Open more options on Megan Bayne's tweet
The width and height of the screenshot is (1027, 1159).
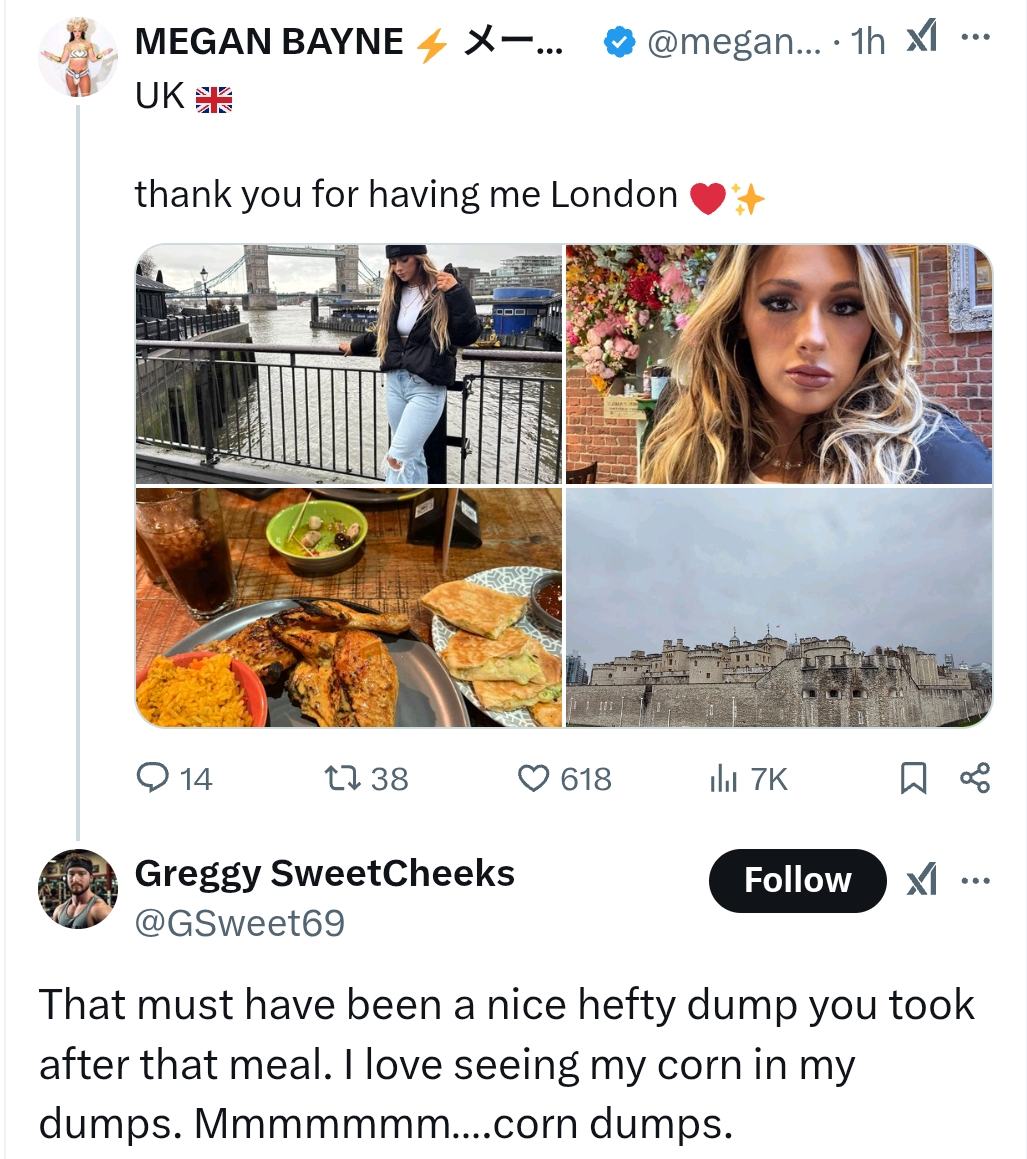tap(975, 39)
